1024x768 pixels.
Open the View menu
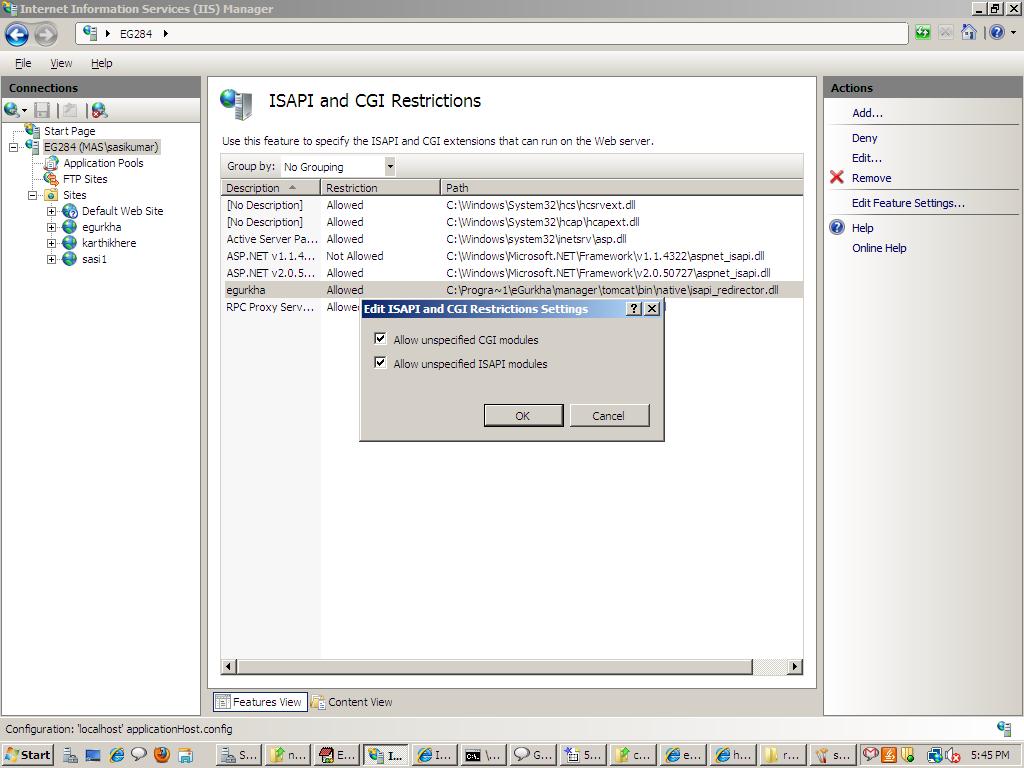click(x=61, y=63)
